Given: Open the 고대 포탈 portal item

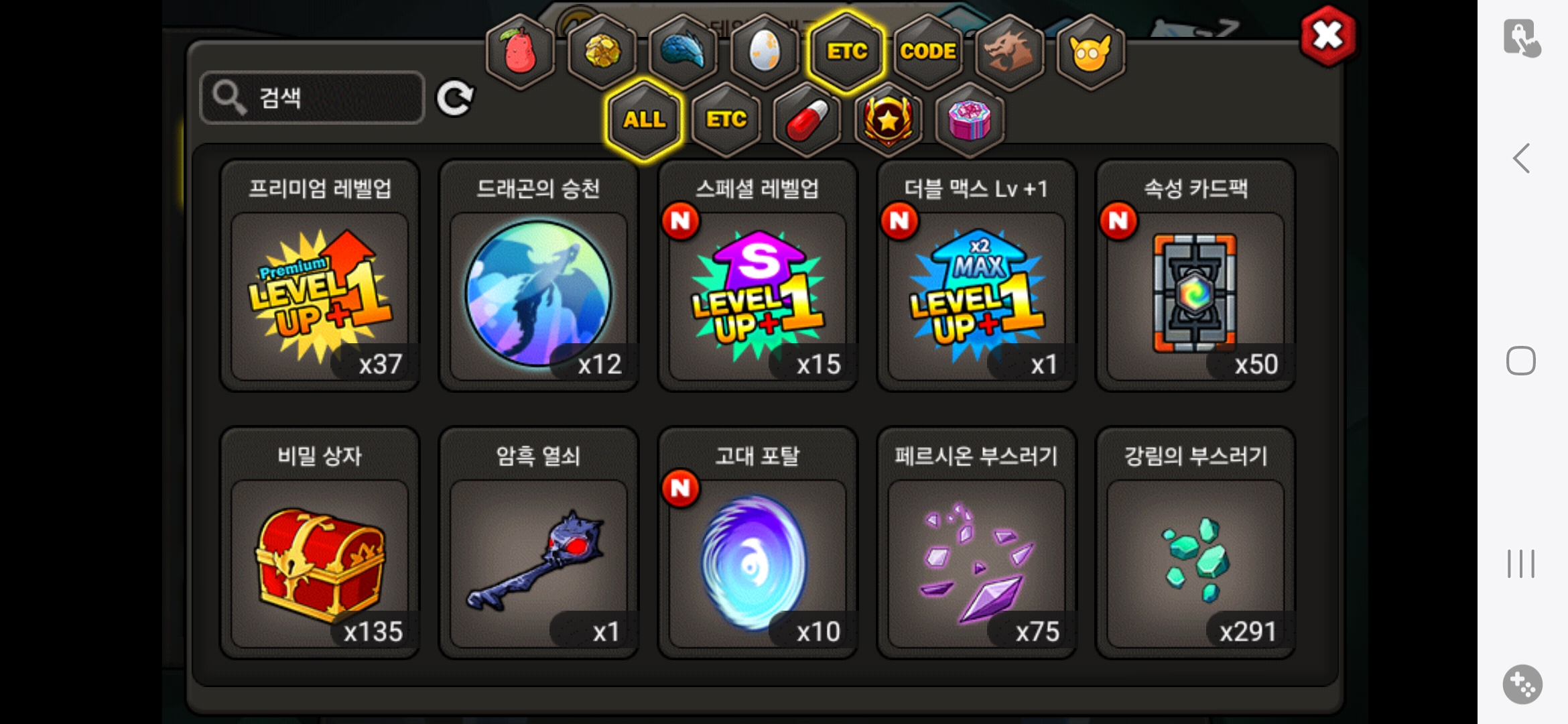Looking at the screenshot, I should (x=758, y=543).
